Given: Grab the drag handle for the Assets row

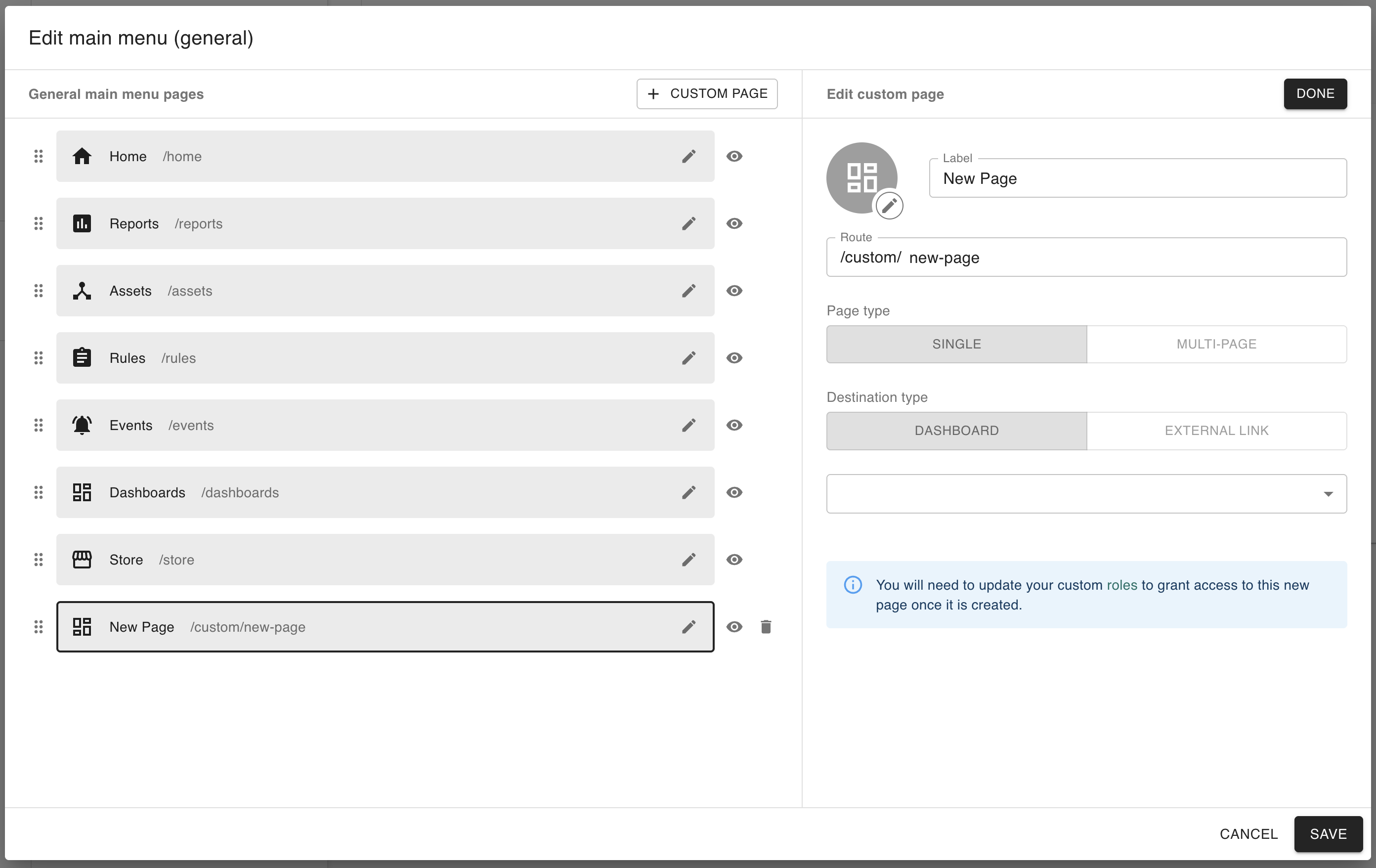Looking at the screenshot, I should 38,291.
